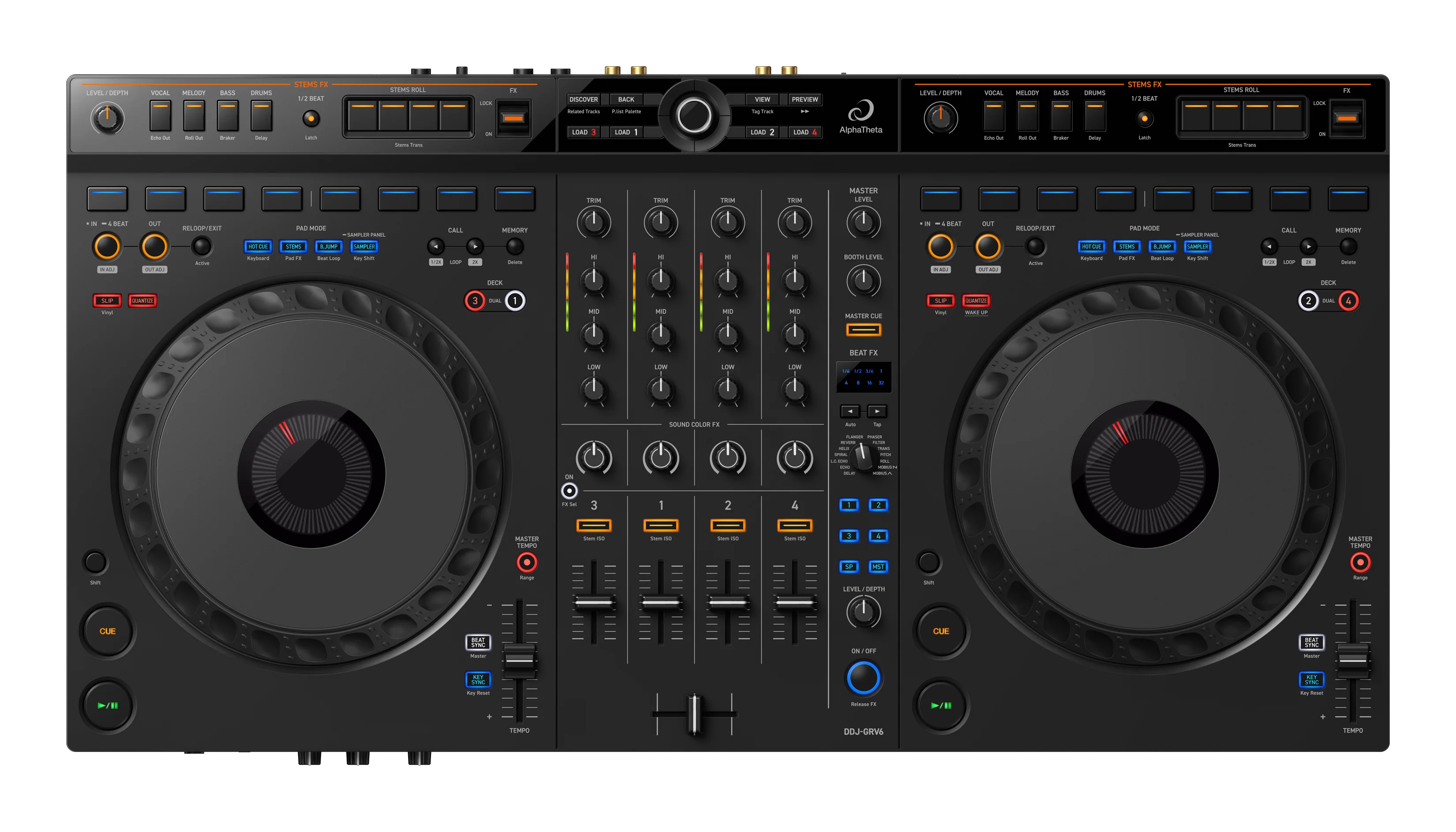Click the BACK button

(x=626, y=99)
